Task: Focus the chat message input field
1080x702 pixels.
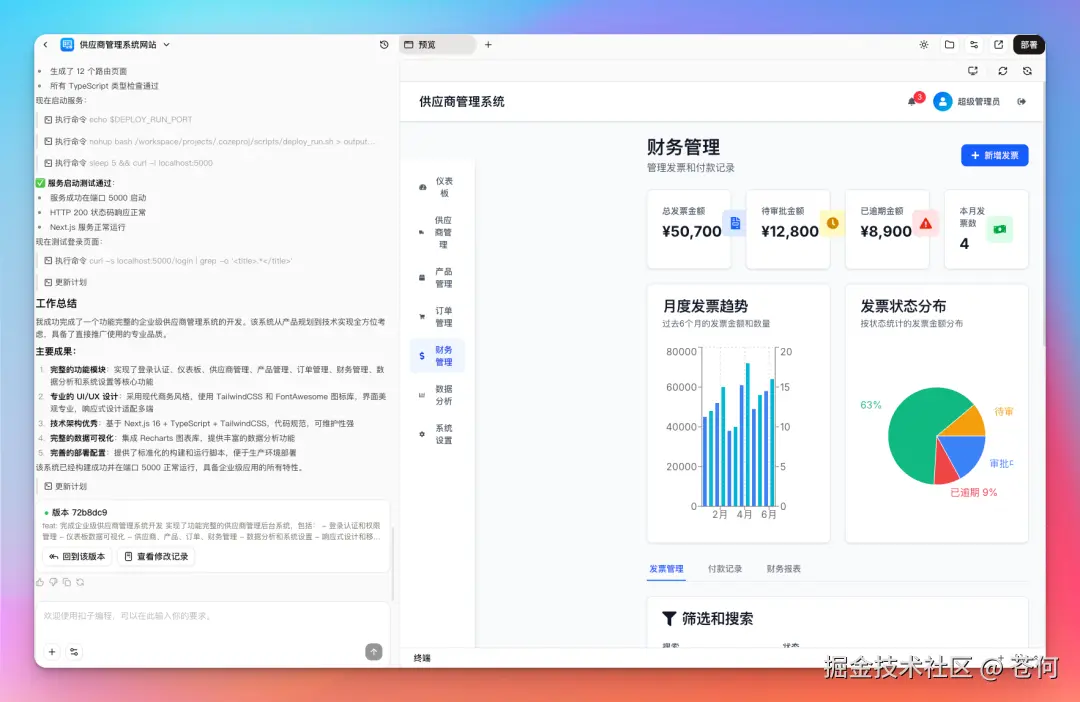Action: click(x=213, y=616)
